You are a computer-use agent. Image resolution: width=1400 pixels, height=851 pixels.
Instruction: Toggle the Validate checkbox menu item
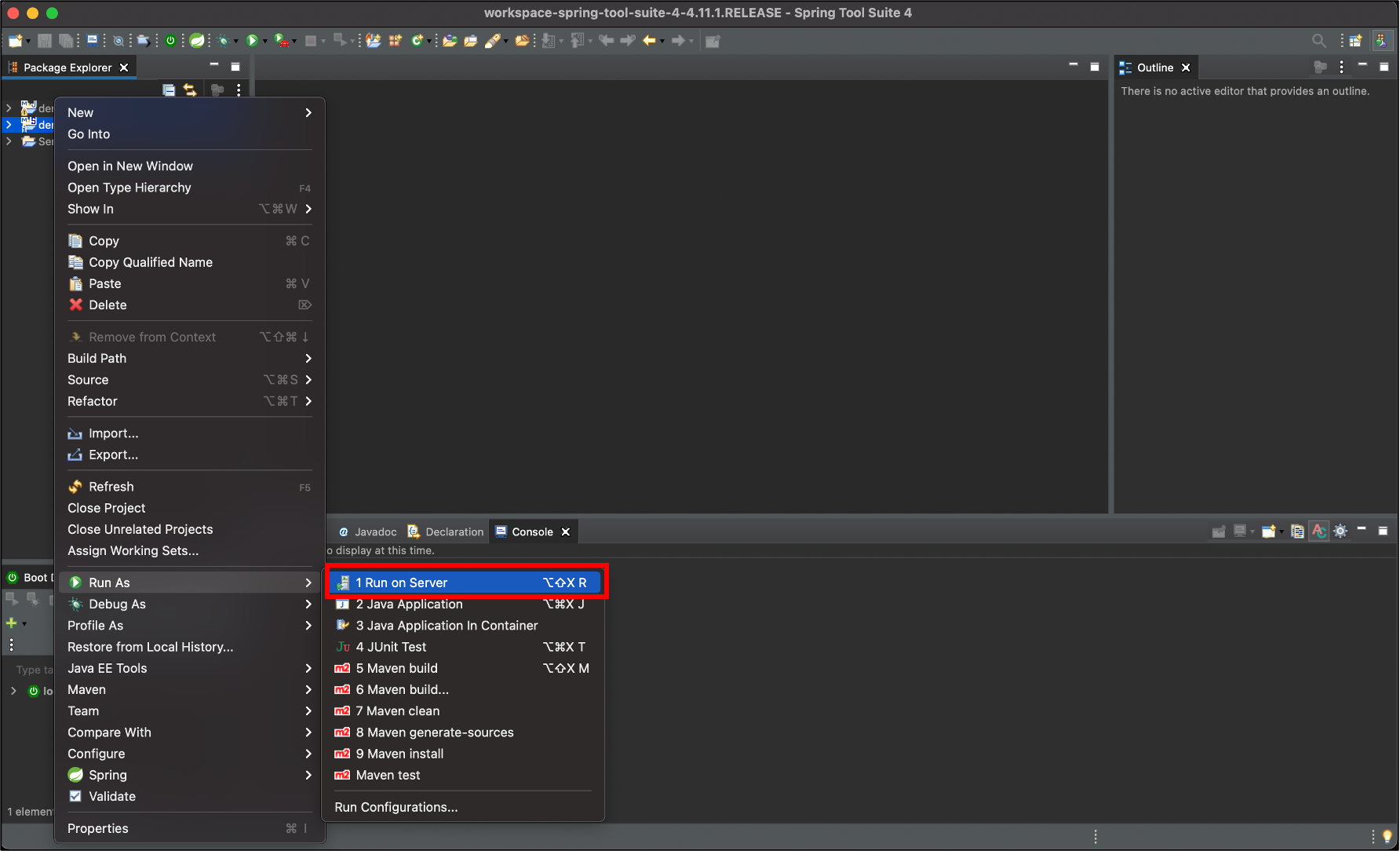tap(75, 796)
